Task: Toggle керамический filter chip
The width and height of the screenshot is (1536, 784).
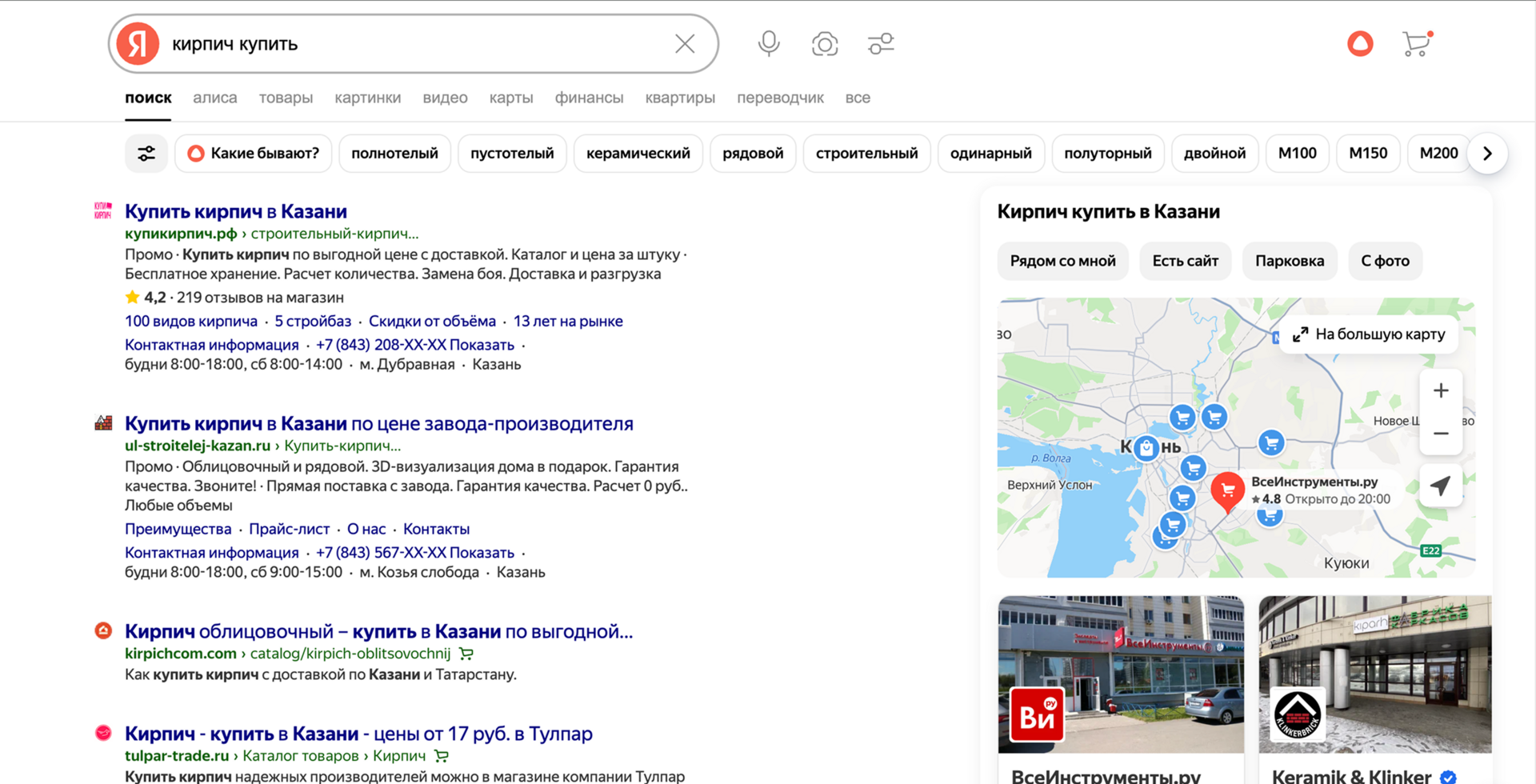Action: (638, 154)
